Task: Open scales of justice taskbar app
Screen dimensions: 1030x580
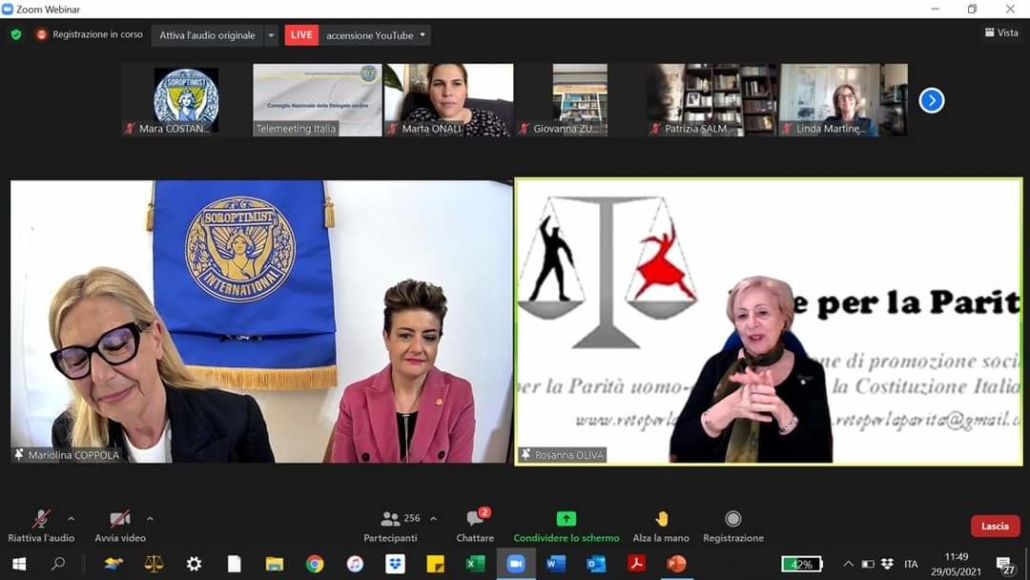Action: click(x=154, y=564)
